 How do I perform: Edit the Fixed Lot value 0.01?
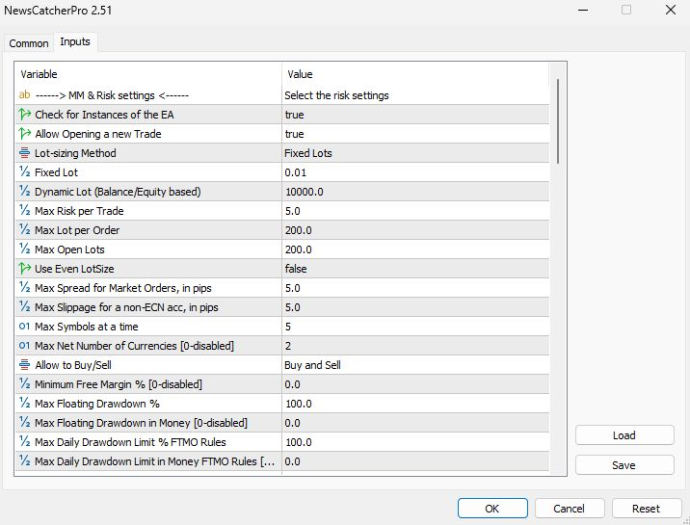[x=415, y=172]
